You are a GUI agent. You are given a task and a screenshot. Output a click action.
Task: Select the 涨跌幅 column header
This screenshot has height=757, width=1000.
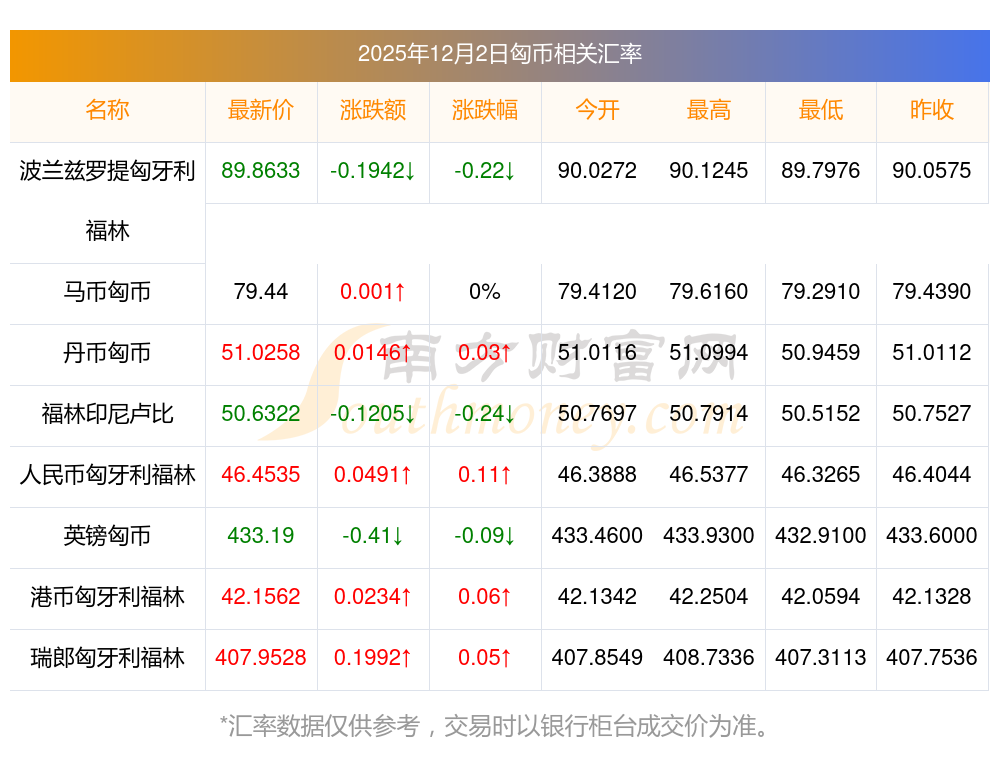click(484, 110)
